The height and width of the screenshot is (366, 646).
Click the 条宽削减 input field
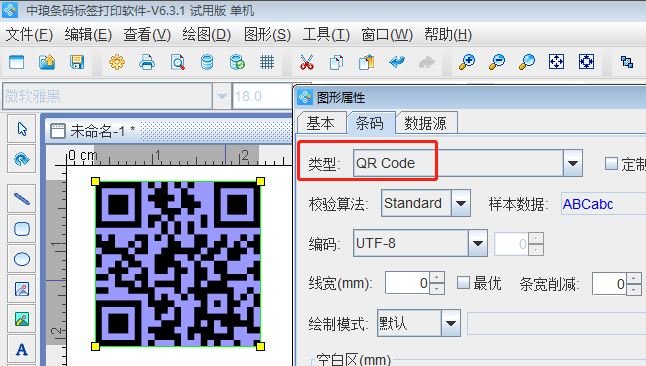pos(609,284)
